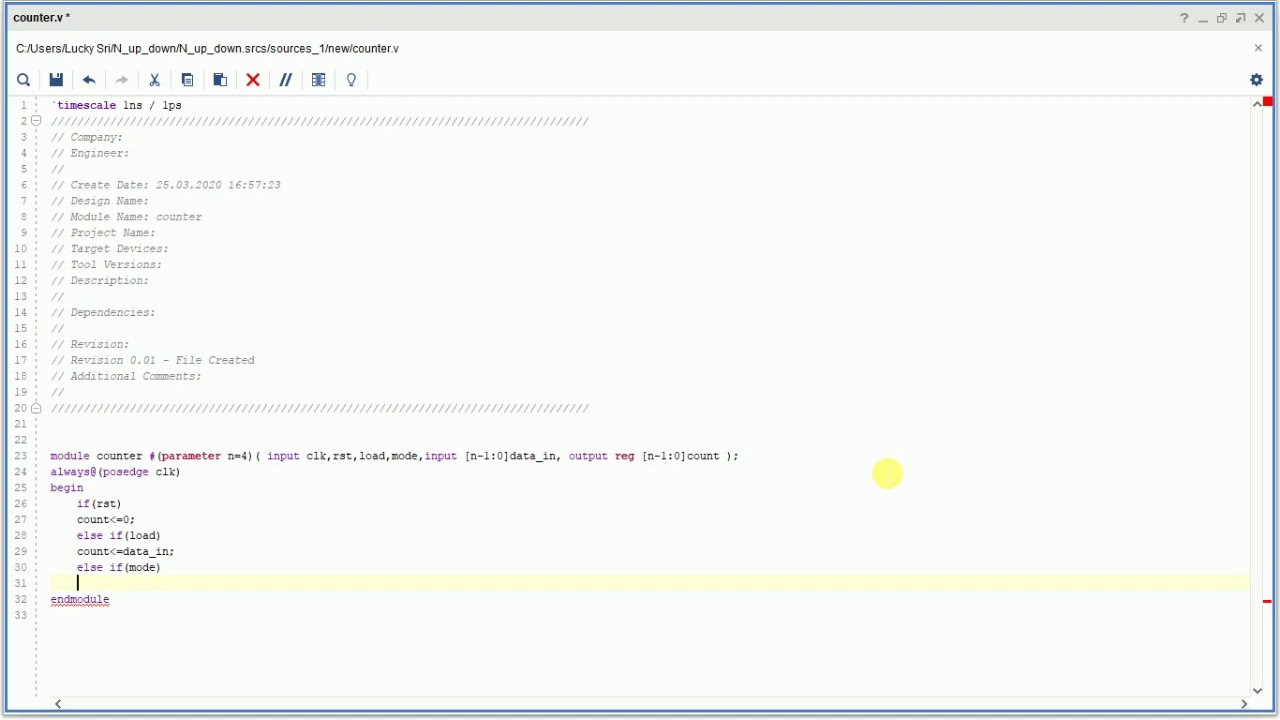Click the 'module counter' declaration line
The width and height of the screenshot is (1280, 720).
point(394,456)
